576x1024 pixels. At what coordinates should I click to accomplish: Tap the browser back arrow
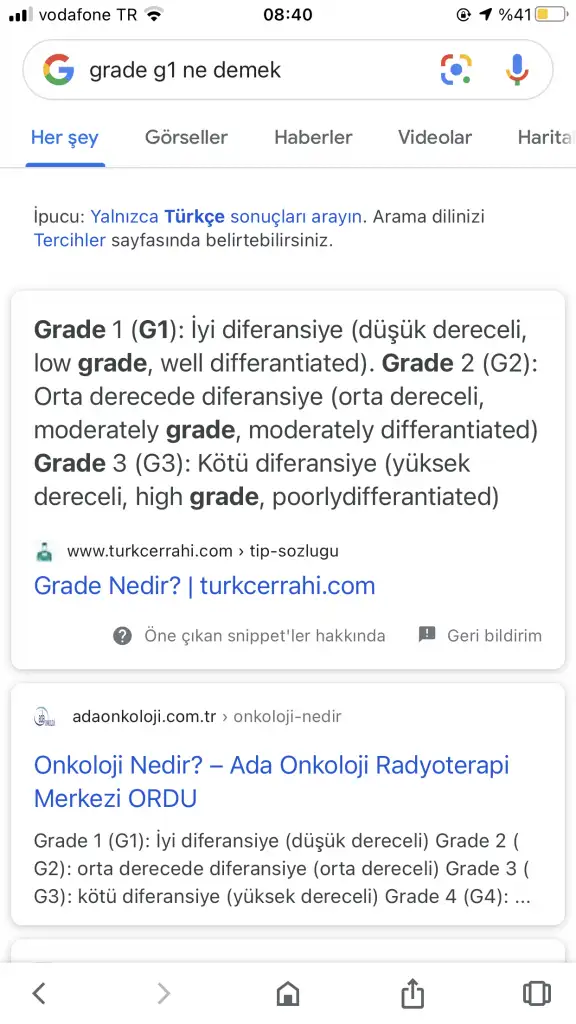pos(39,993)
